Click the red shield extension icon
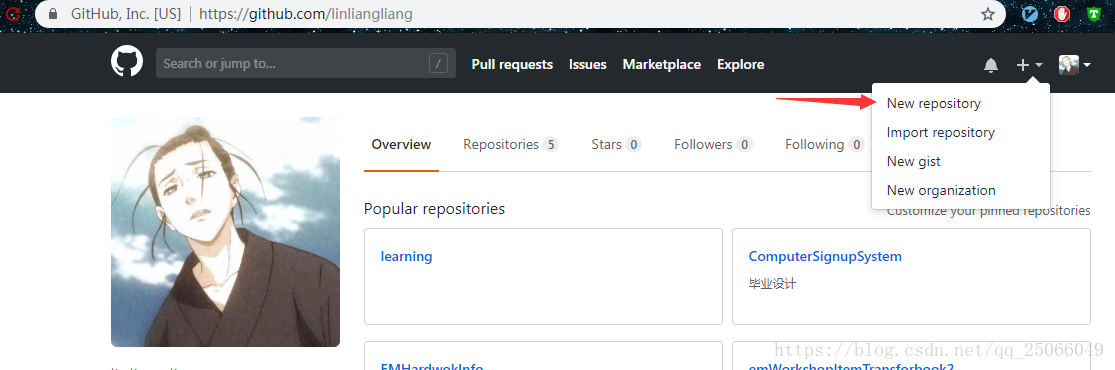The height and width of the screenshot is (370, 1115). [1062, 14]
